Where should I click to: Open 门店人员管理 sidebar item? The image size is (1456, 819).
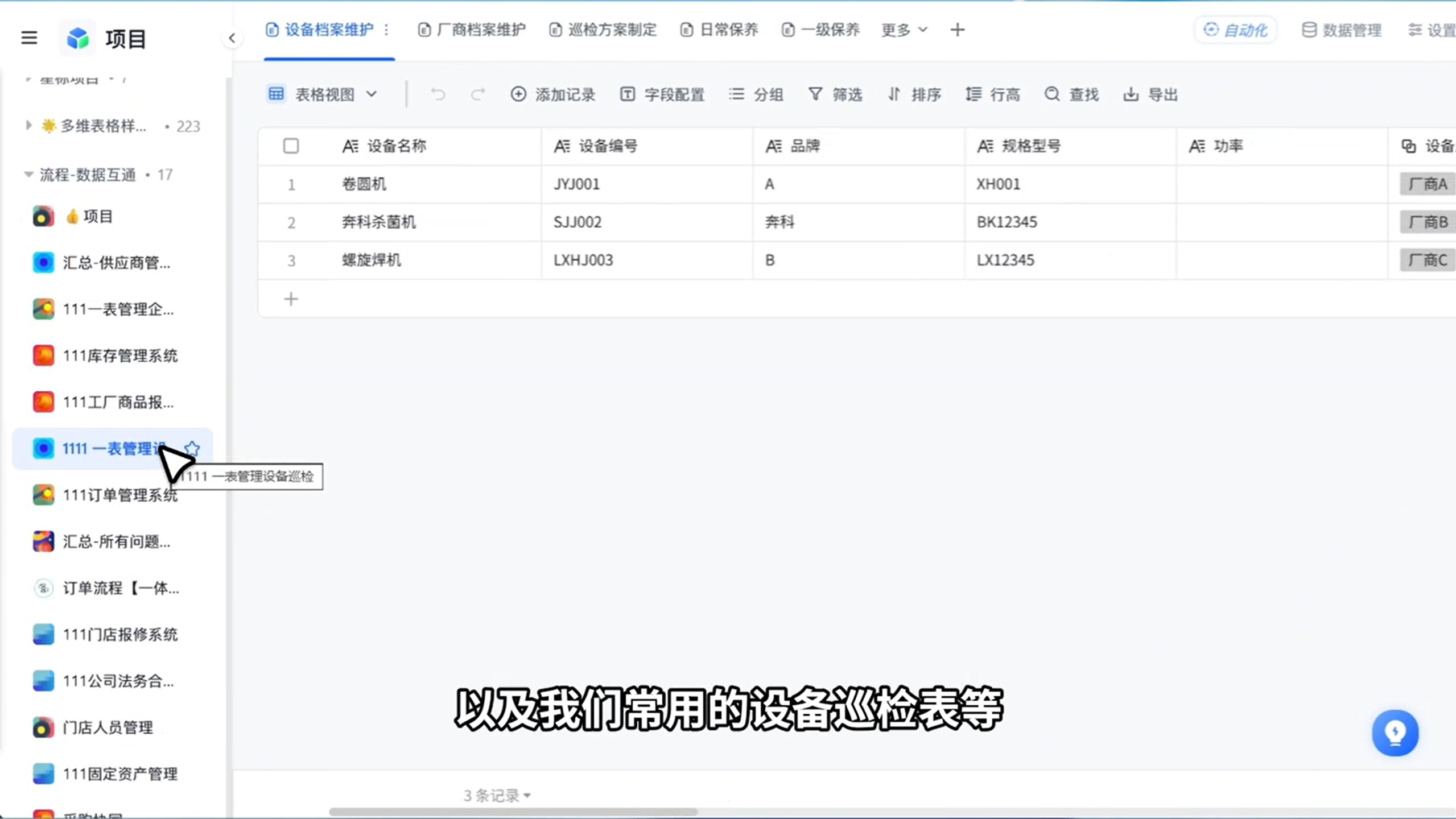tap(113, 727)
